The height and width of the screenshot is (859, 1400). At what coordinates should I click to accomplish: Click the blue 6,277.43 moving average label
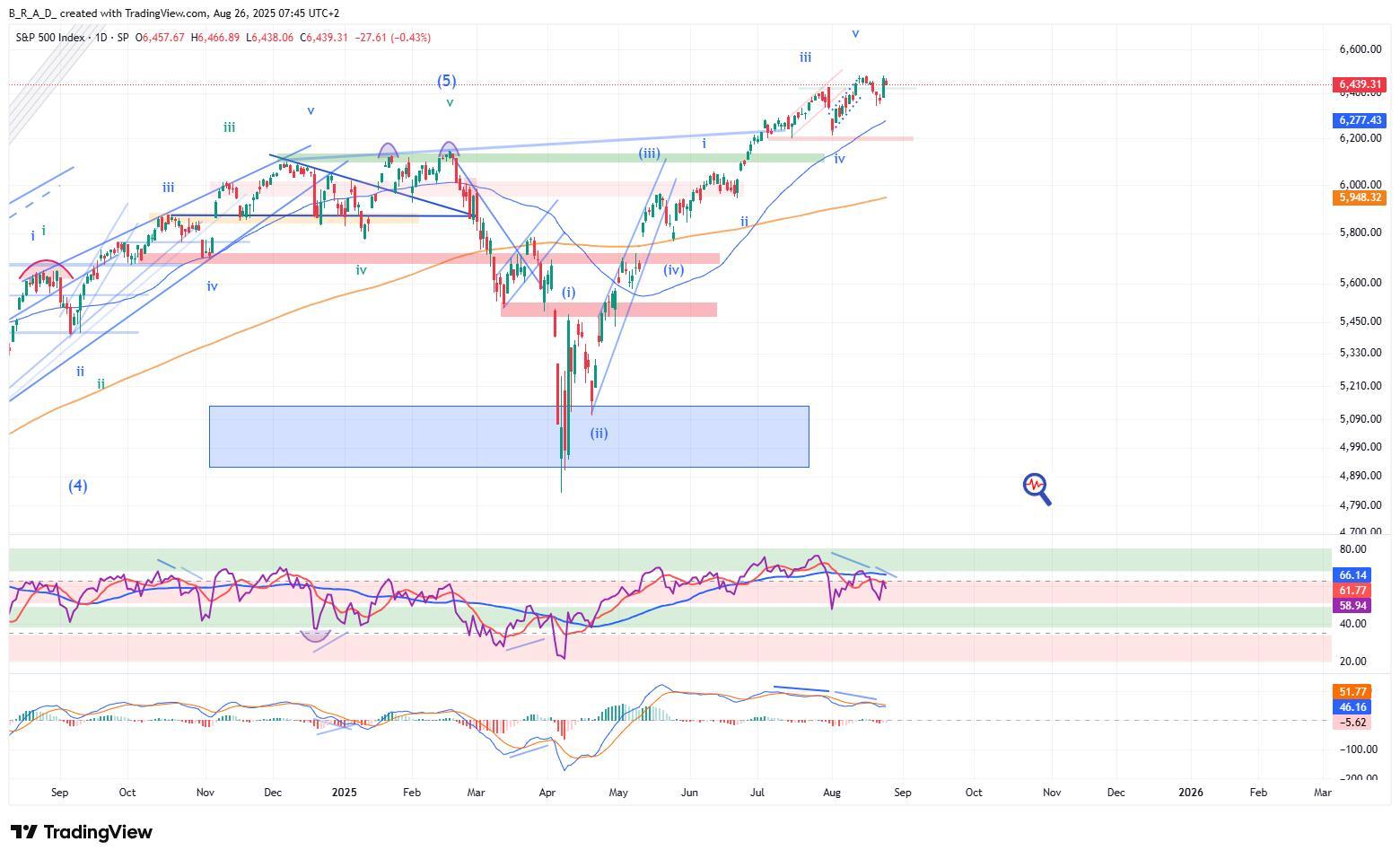coord(1360,119)
